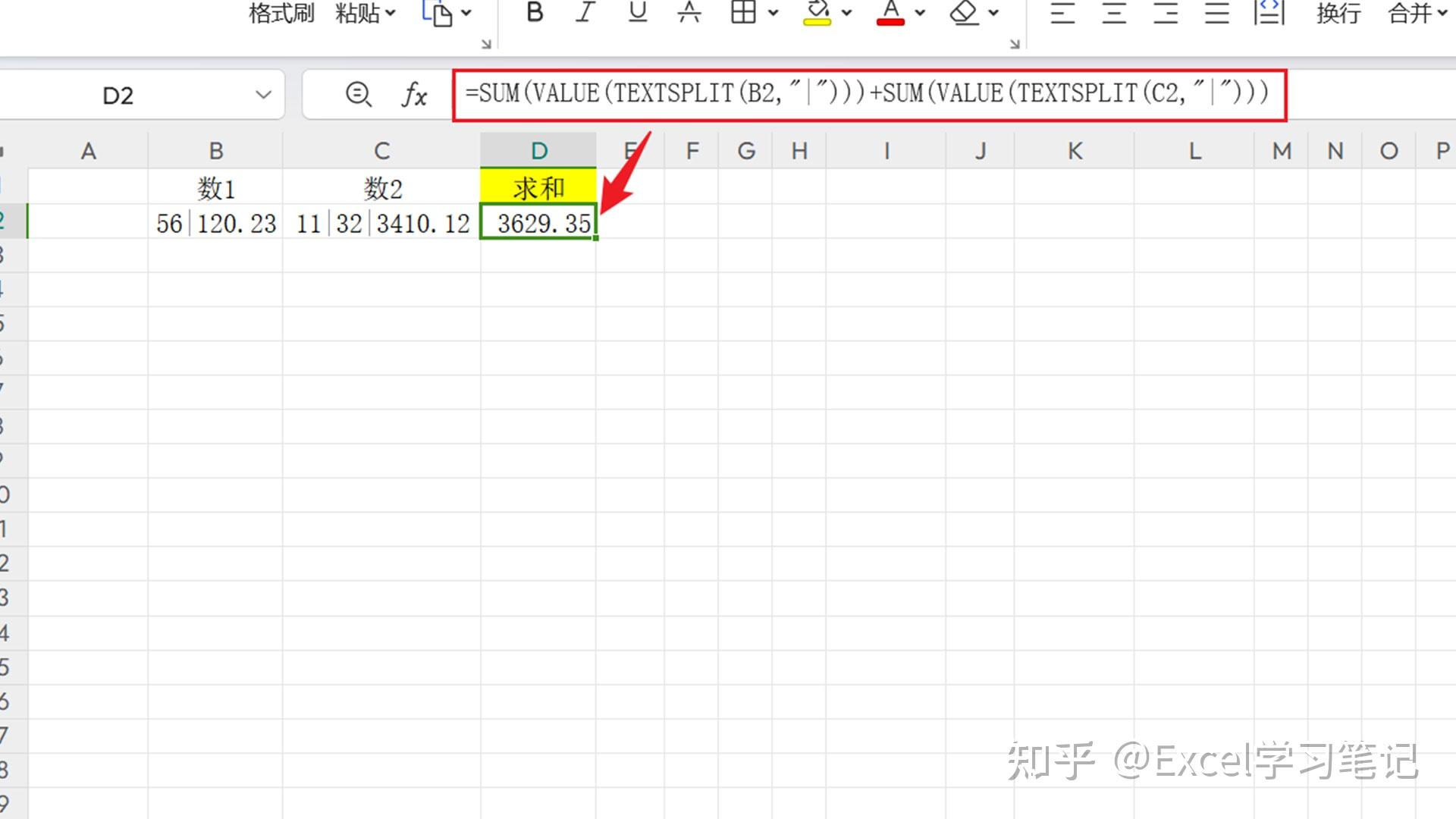1456x819 pixels.
Task: Click the 格式刷 format painter button
Action: (x=281, y=13)
